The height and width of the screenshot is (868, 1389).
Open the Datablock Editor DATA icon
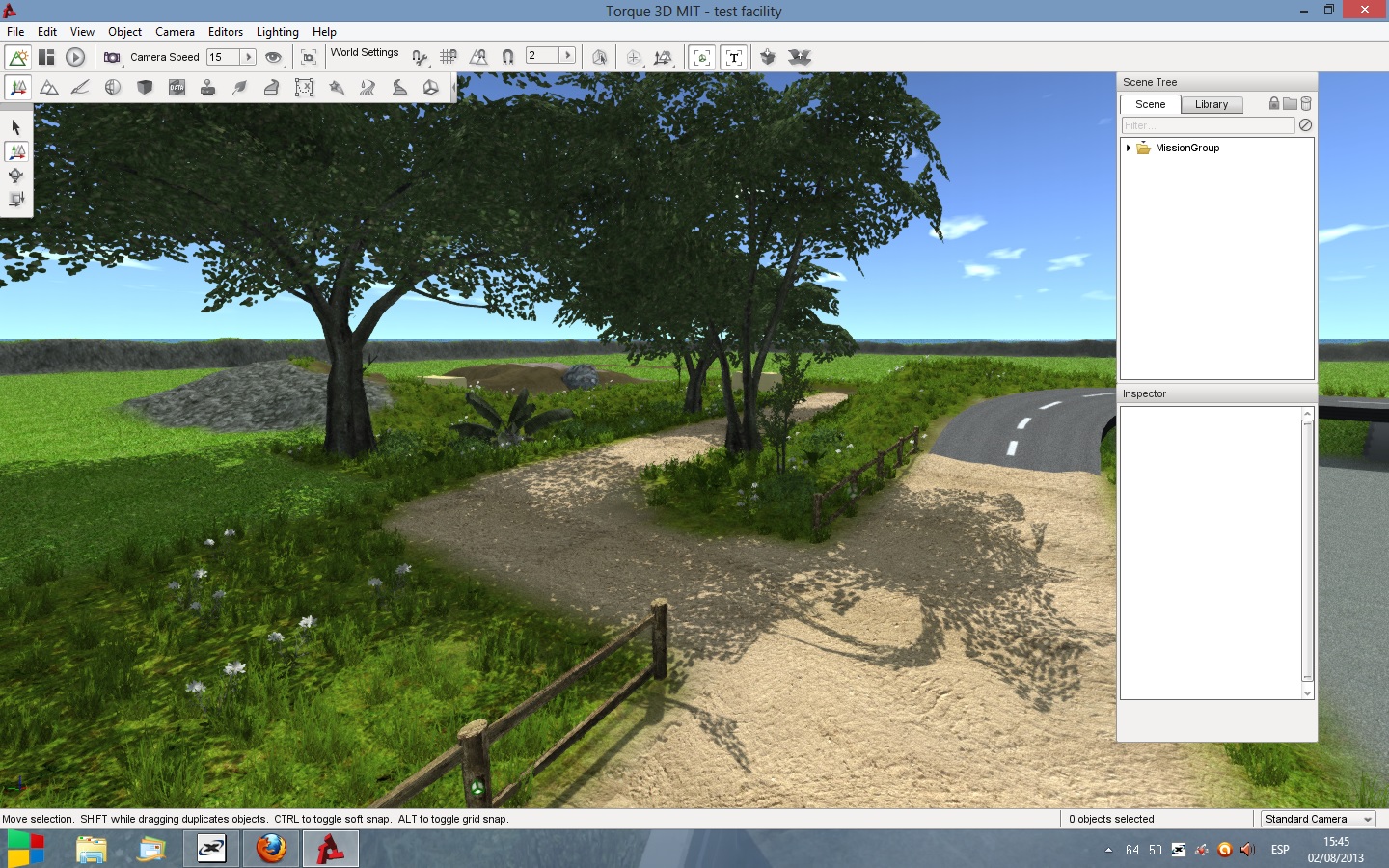pyautogui.click(x=177, y=88)
